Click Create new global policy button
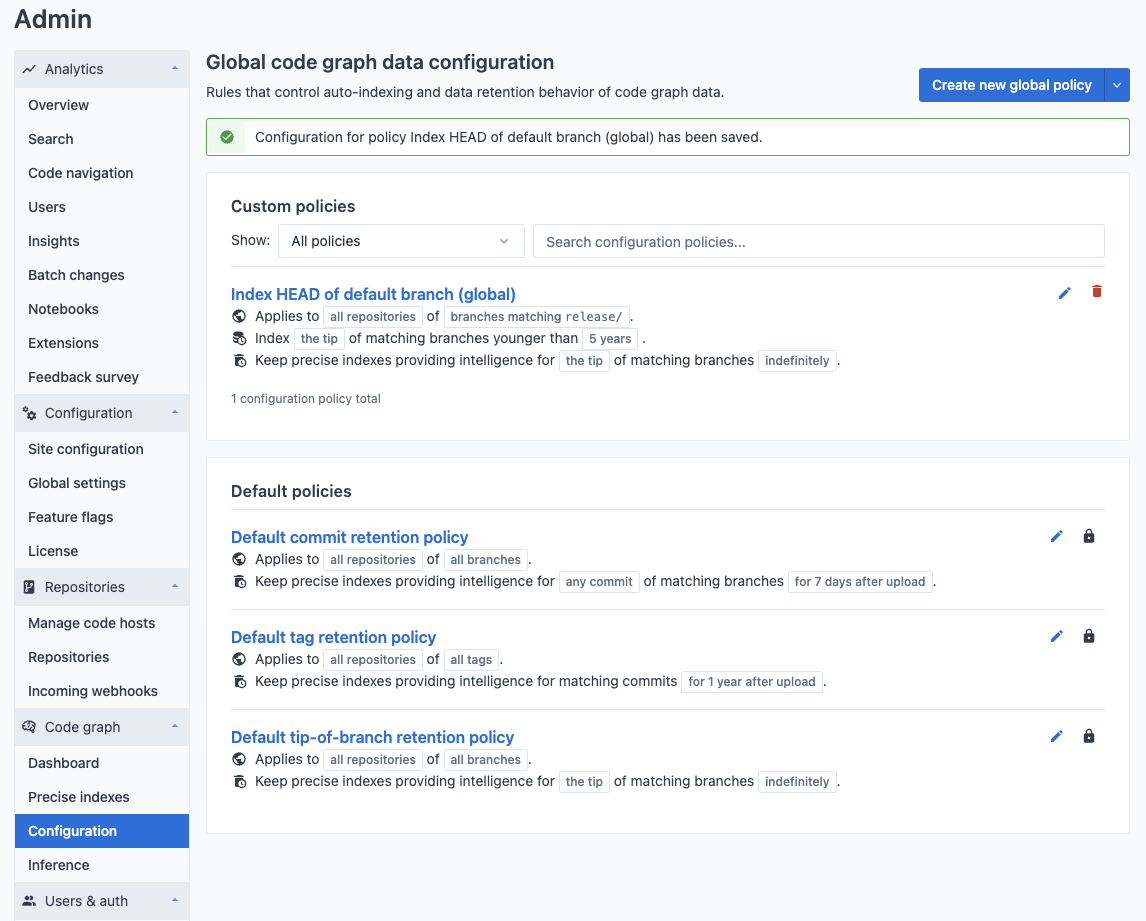This screenshot has height=921, width=1146. [x=1011, y=85]
